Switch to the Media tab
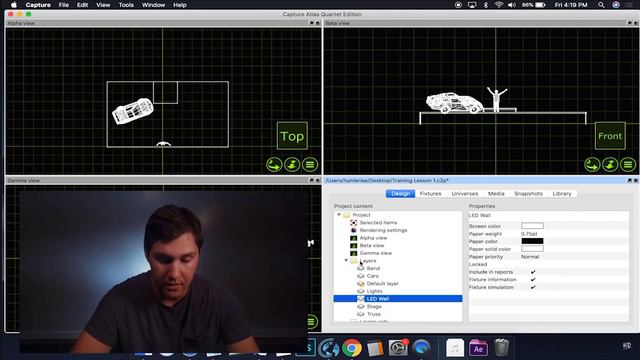The height and width of the screenshot is (360, 640). pyautogui.click(x=496, y=193)
